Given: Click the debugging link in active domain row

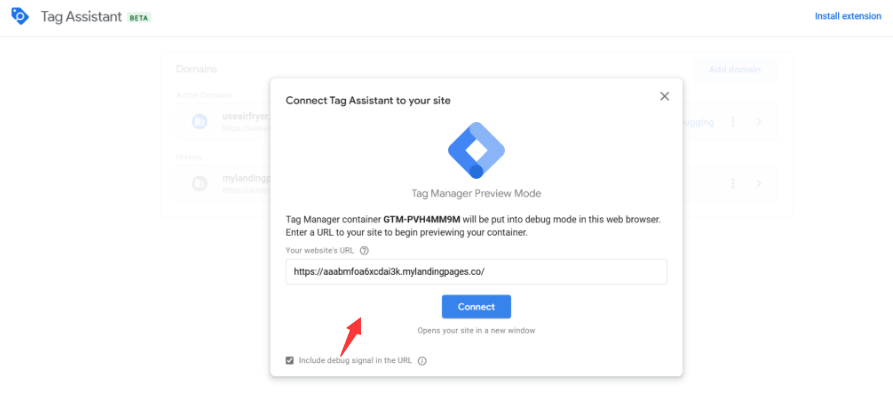Looking at the screenshot, I should pyautogui.click(x=696, y=122).
